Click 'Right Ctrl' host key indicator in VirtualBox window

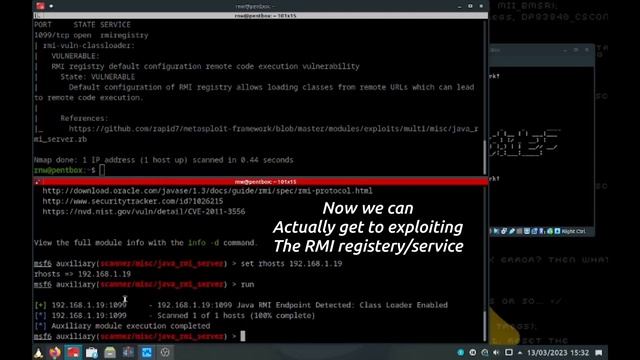573,231
